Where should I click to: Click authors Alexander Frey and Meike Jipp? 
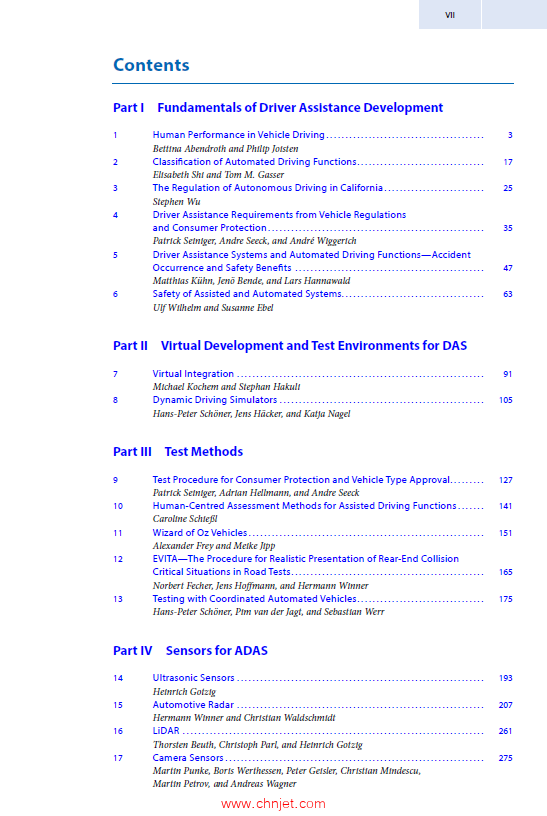pos(214,546)
